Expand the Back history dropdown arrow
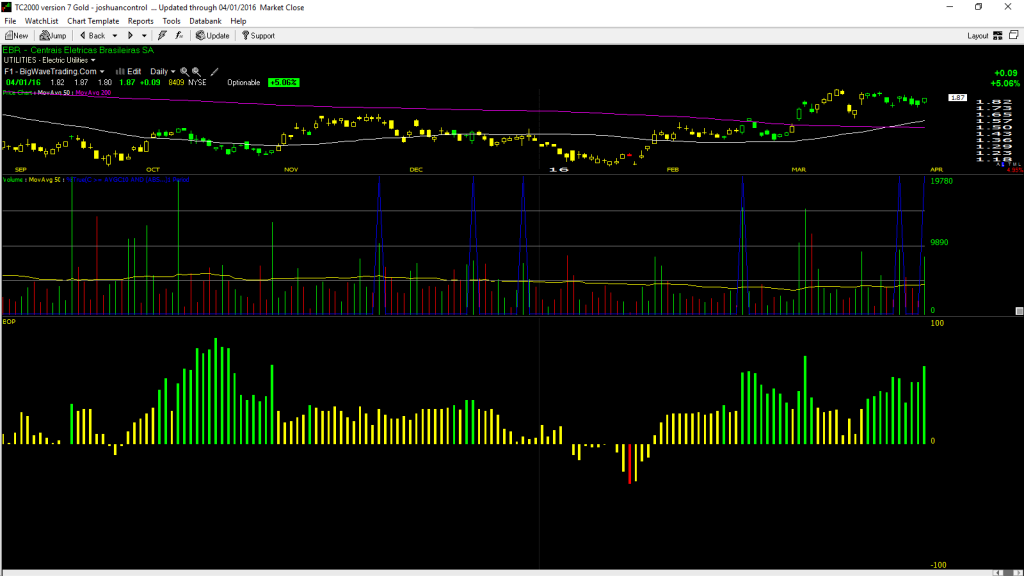The image size is (1024, 576). tap(115, 36)
